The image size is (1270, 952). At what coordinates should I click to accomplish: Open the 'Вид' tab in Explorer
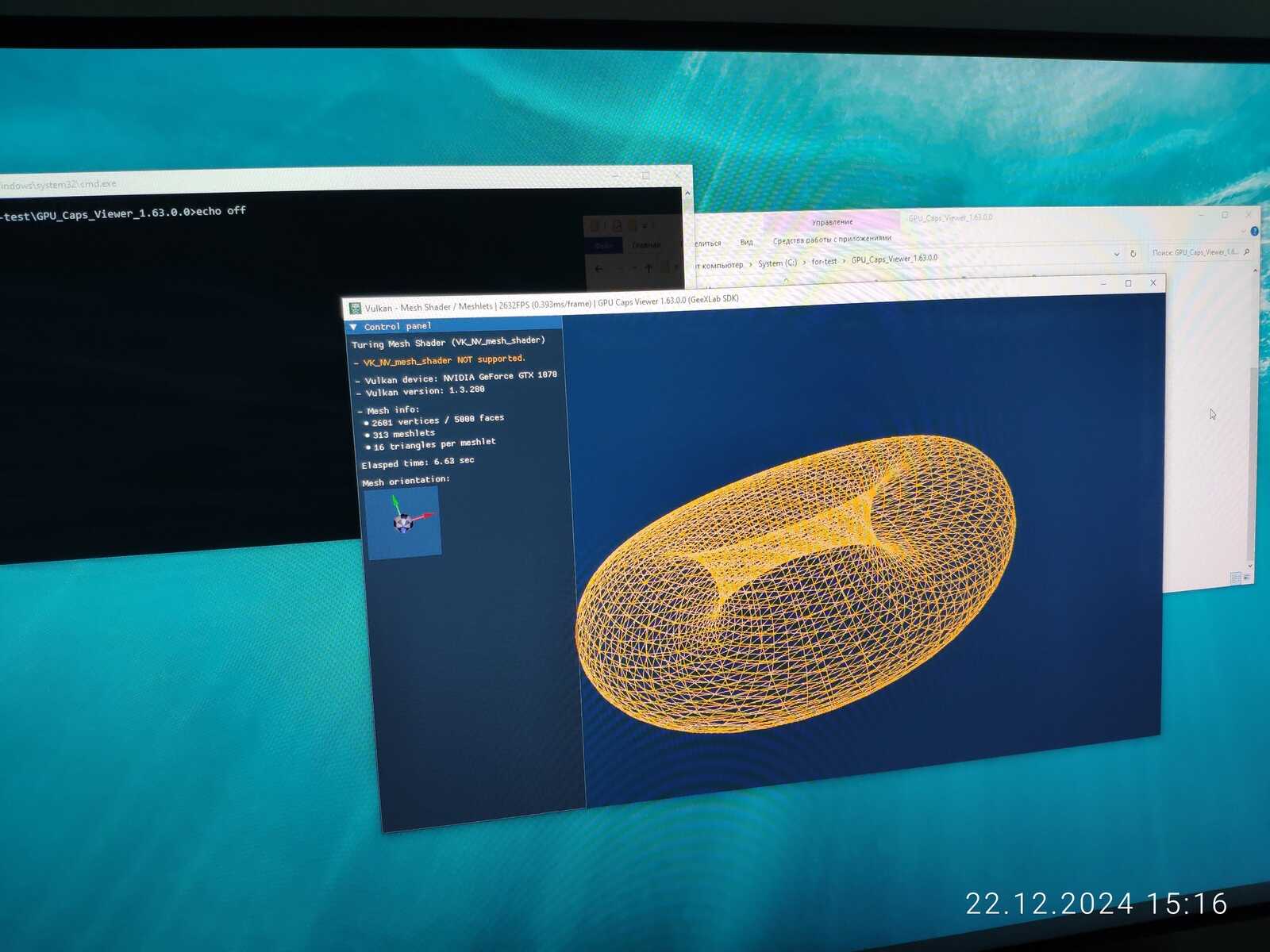click(746, 242)
